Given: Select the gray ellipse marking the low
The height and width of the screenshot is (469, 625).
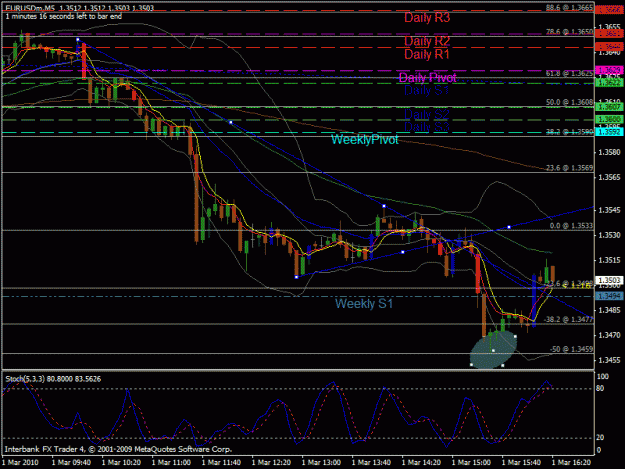Looking at the screenshot, I should coord(493,351).
